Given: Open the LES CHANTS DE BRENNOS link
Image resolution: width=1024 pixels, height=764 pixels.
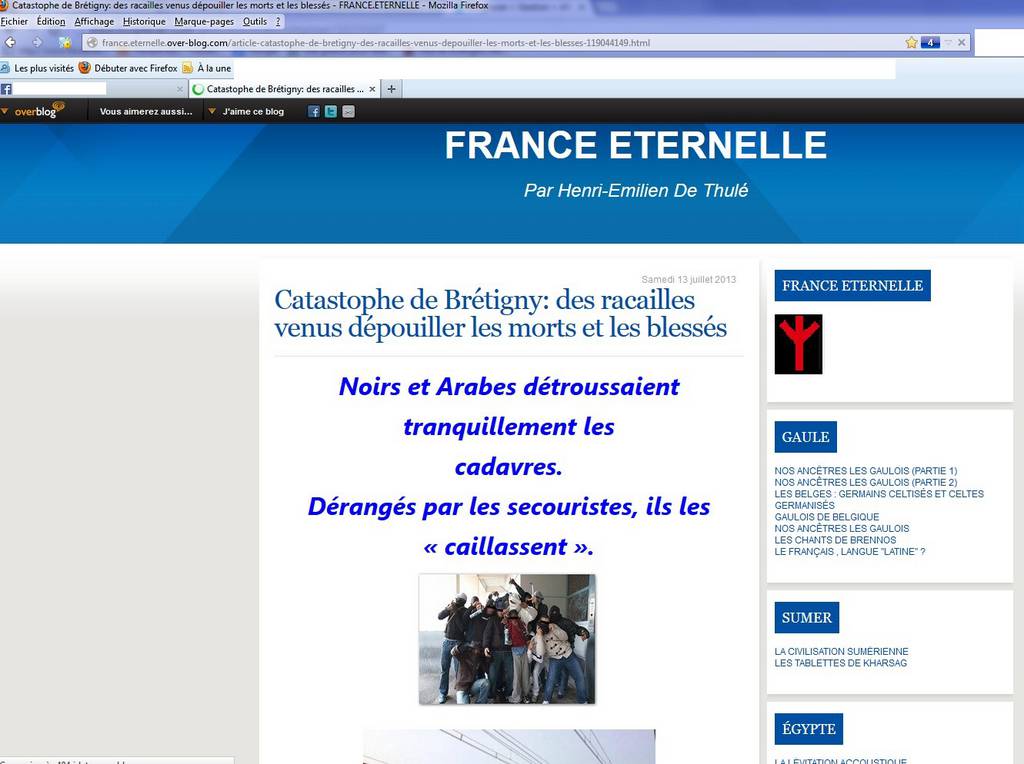Looking at the screenshot, I should click(x=835, y=541).
